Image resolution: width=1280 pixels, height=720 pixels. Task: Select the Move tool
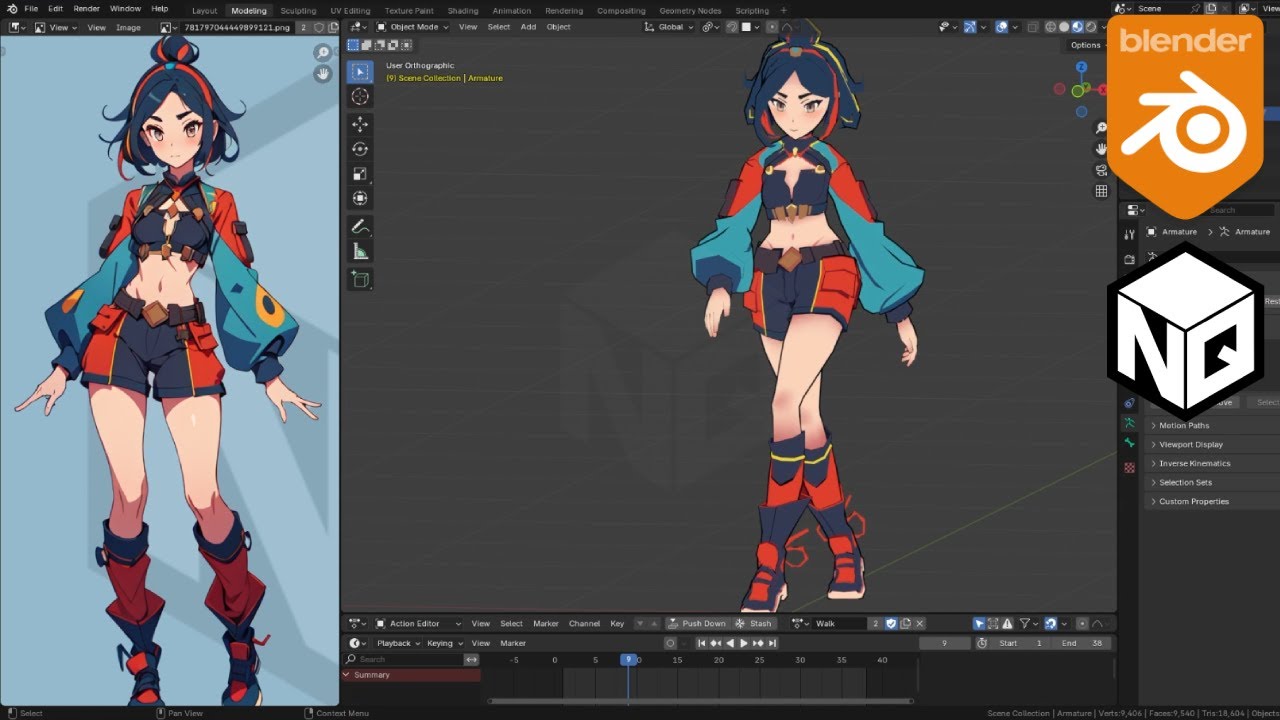360,124
